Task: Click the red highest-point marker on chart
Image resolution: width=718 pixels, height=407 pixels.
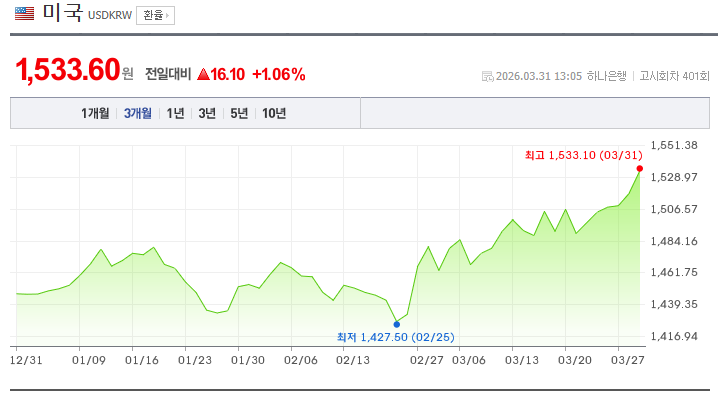Action: pyautogui.click(x=640, y=168)
